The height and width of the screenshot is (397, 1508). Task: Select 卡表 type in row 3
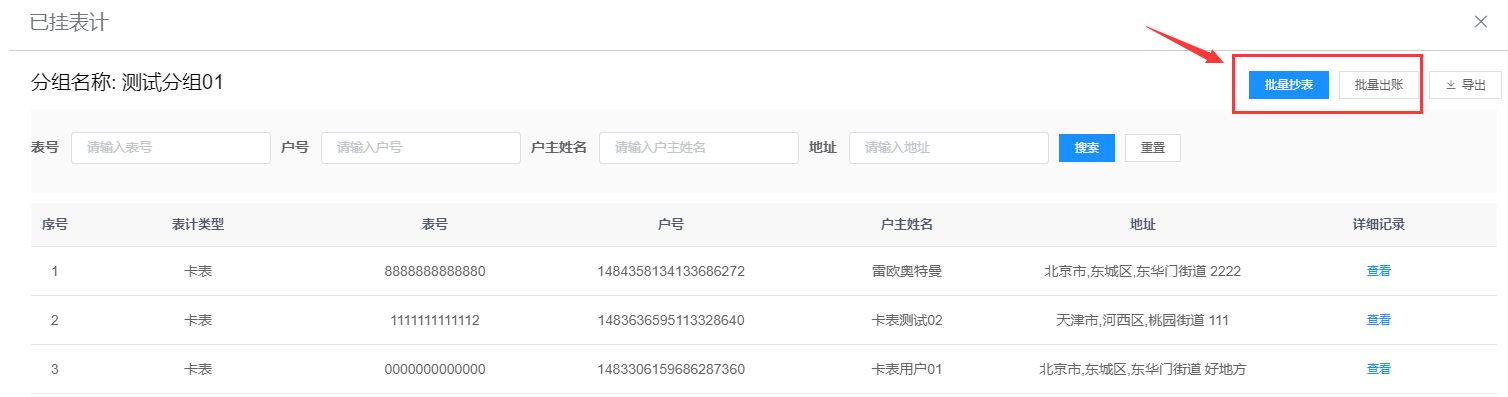click(198, 369)
